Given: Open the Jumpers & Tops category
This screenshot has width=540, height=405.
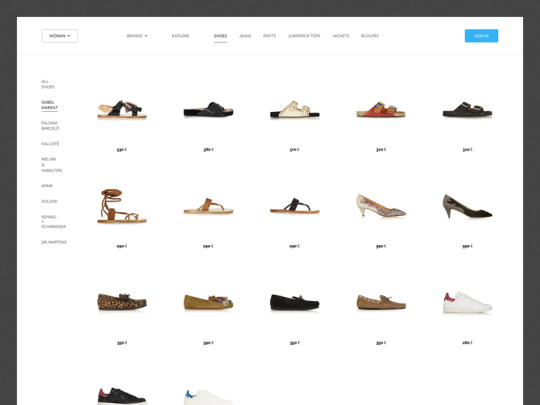Looking at the screenshot, I should 304,36.
